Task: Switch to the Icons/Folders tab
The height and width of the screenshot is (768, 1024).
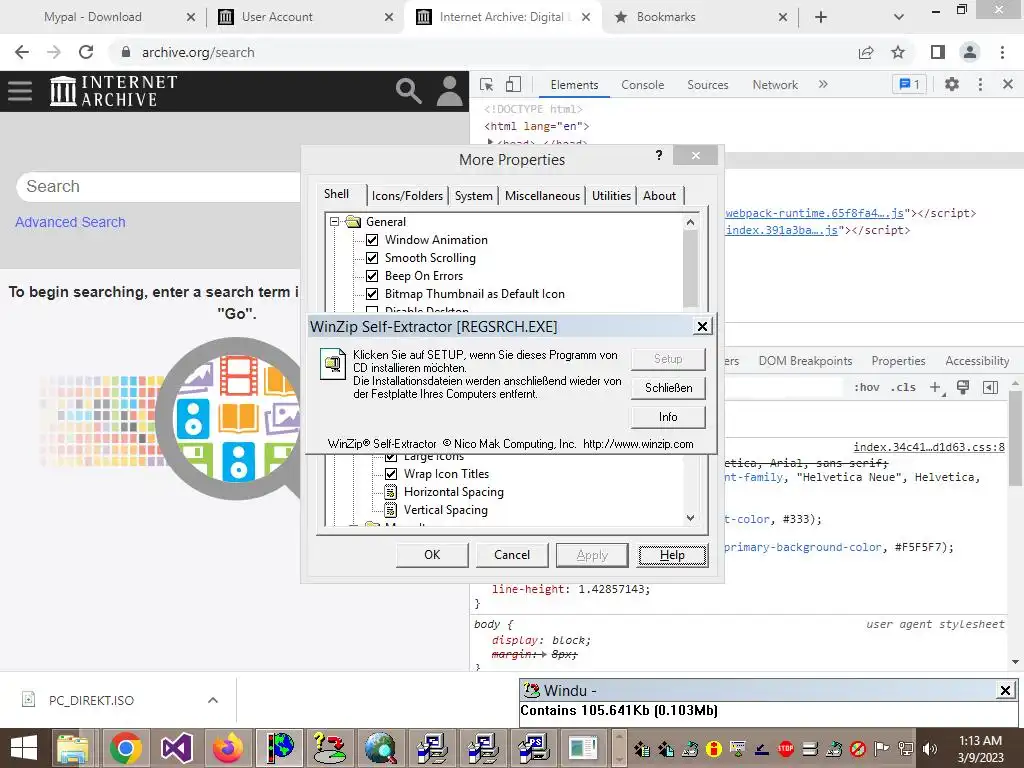Action: click(408, 195)
